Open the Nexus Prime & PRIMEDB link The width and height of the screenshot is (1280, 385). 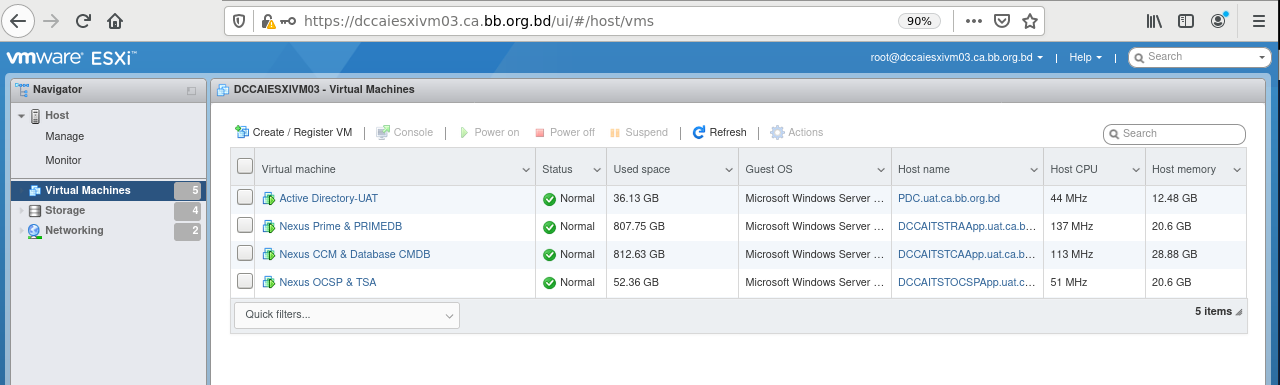point(340,226)
